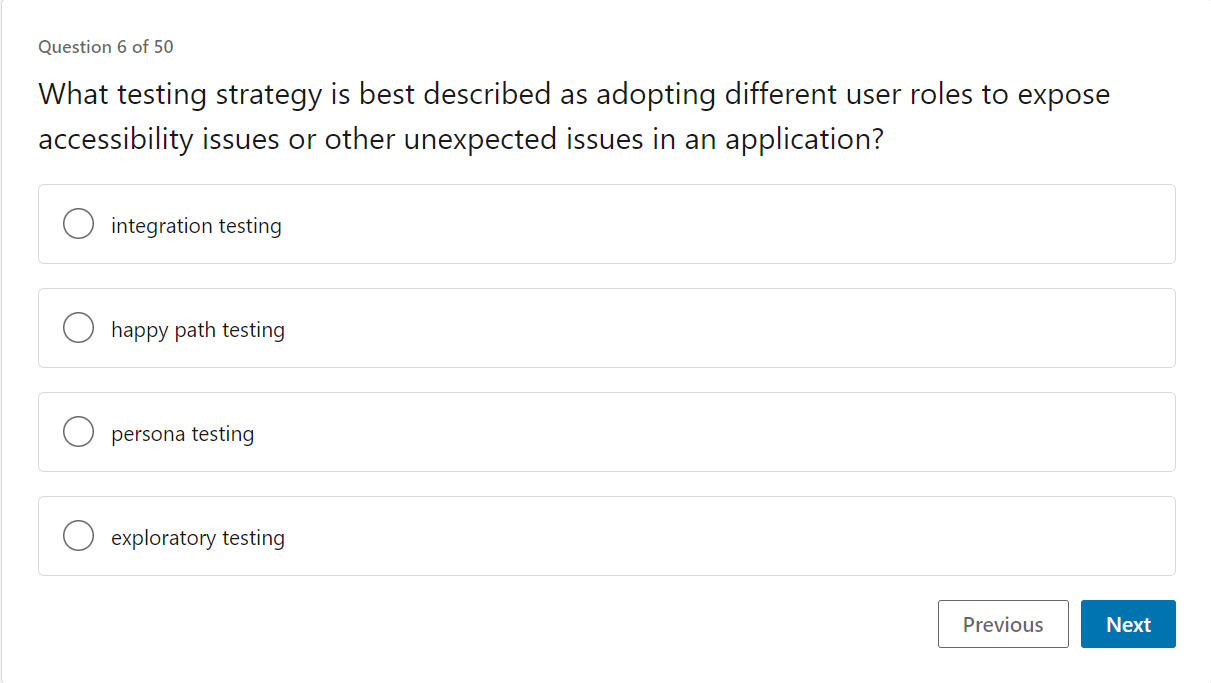The height and width of the screenshot is (683, 1211).
Task: Pick the exploratory testing radio button
Action: click(78, 536)
